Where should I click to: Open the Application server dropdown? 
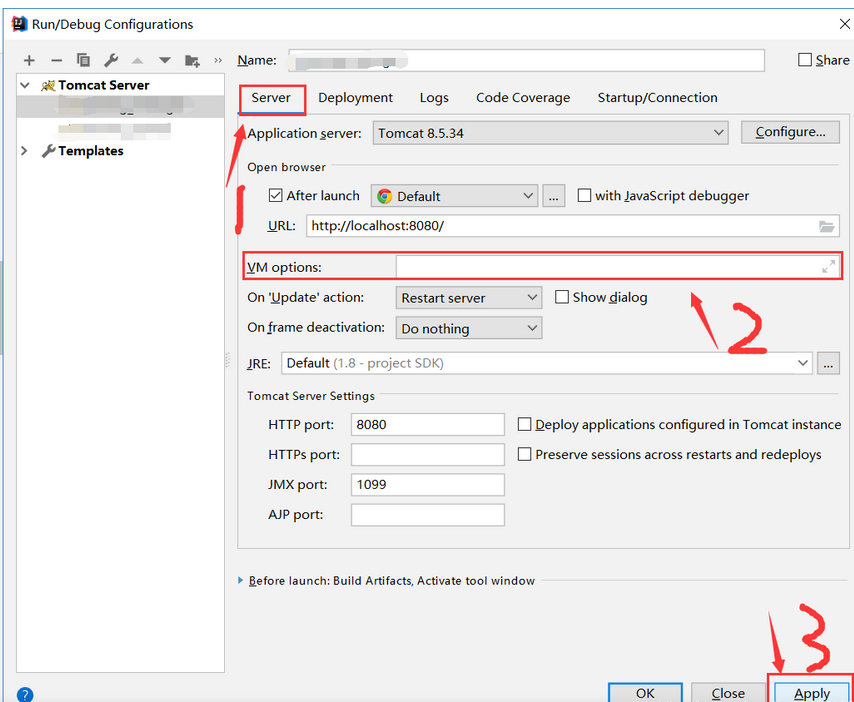point(550,133)
